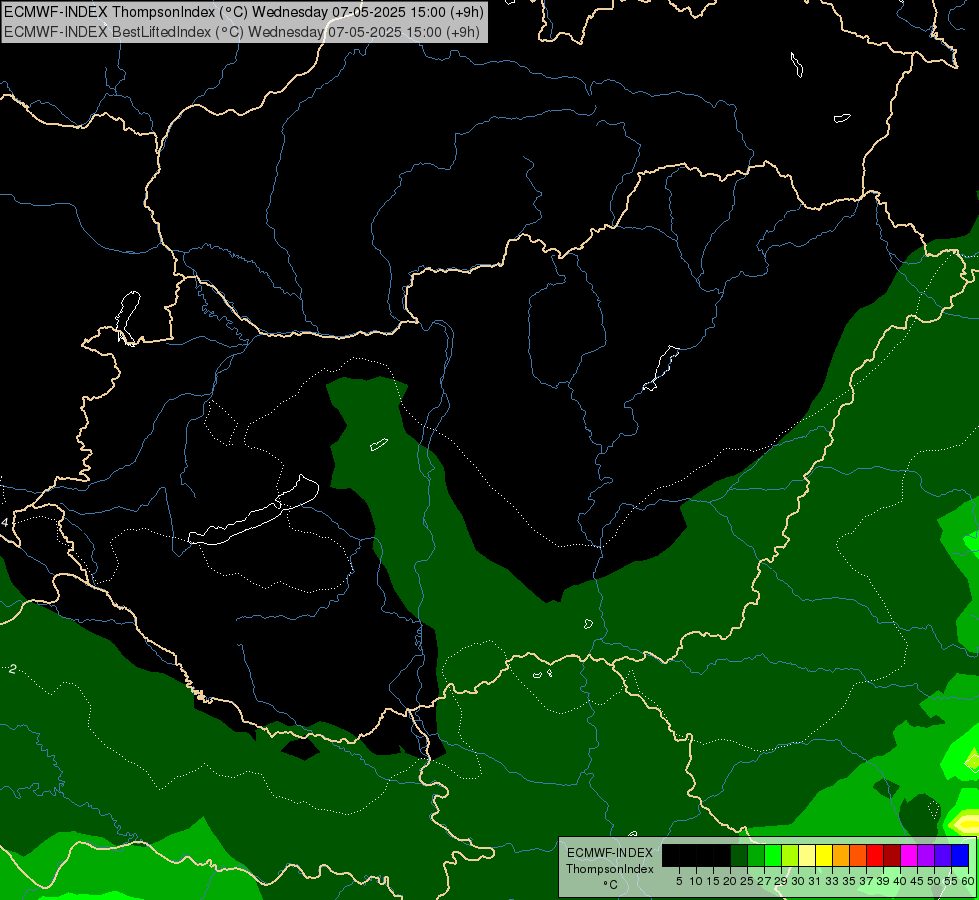Click the 'ThompsonIndex' label in the legend box

(610, 869)
